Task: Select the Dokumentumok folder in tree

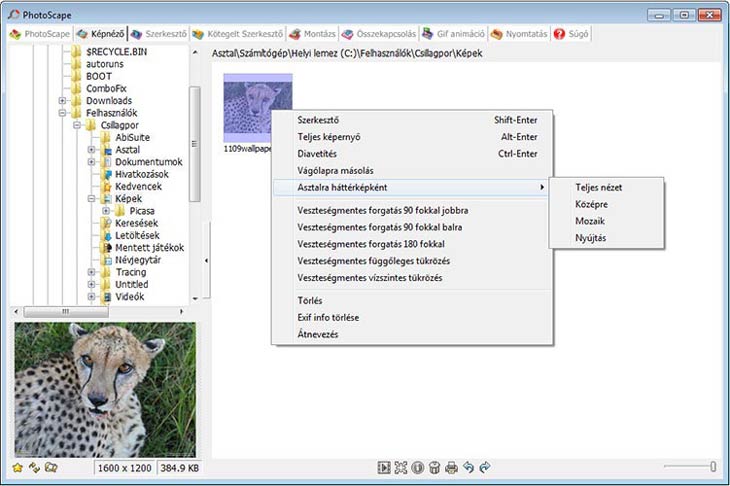Action: [148, 162]
